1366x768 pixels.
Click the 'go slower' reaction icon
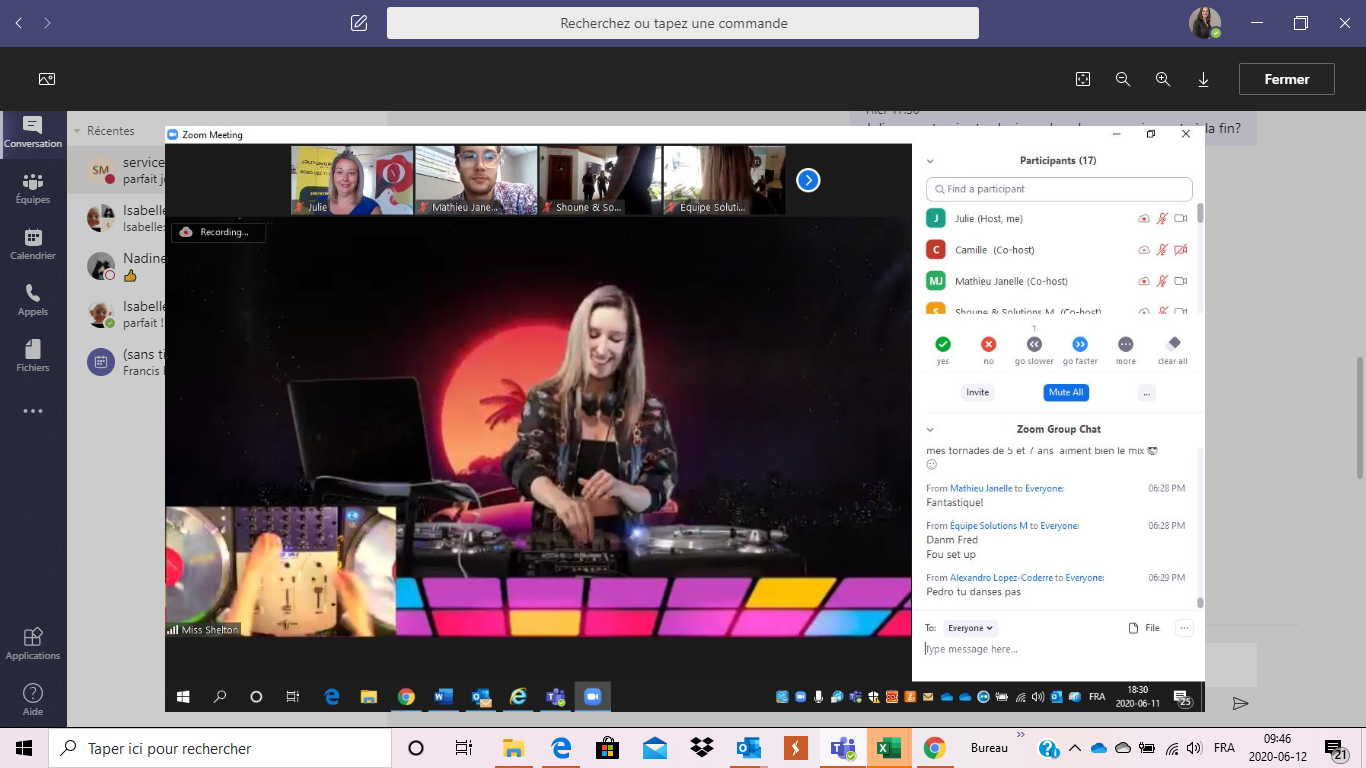1034,344
